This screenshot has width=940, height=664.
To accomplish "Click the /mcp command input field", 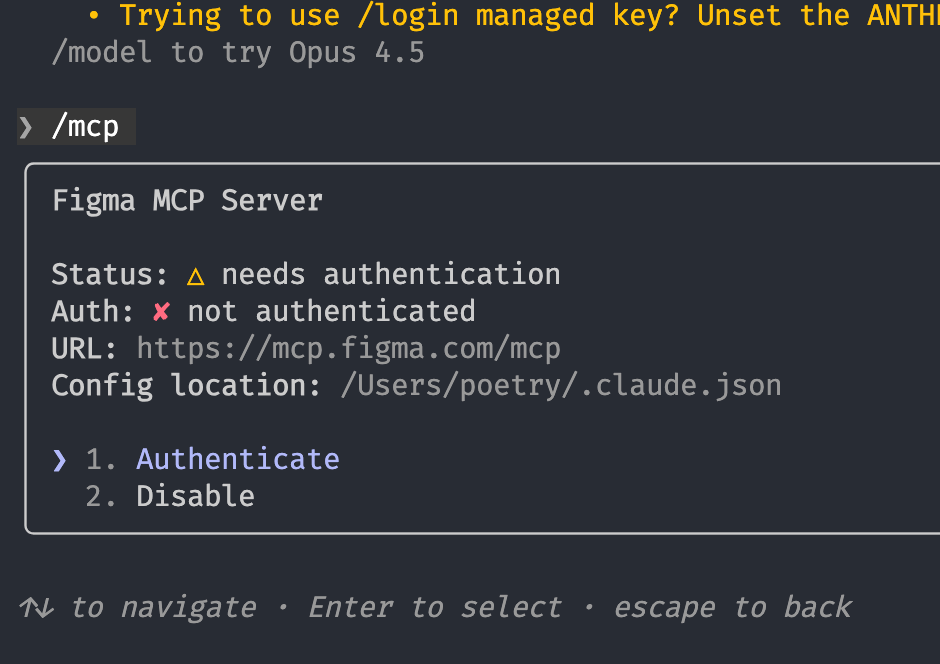I will pos(85,127).
